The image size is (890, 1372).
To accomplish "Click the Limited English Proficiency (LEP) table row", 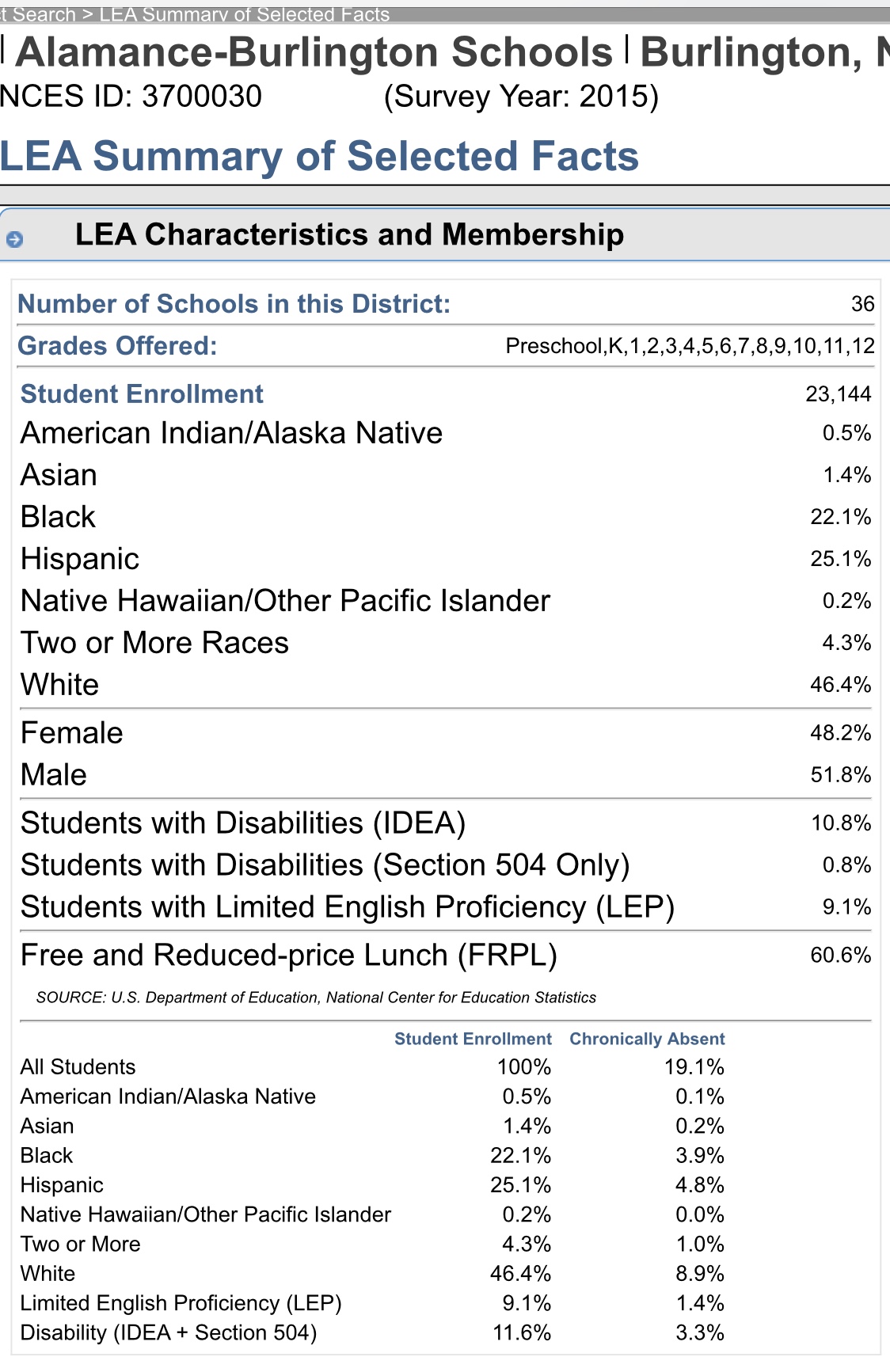I will click(x=181, y=1303).
